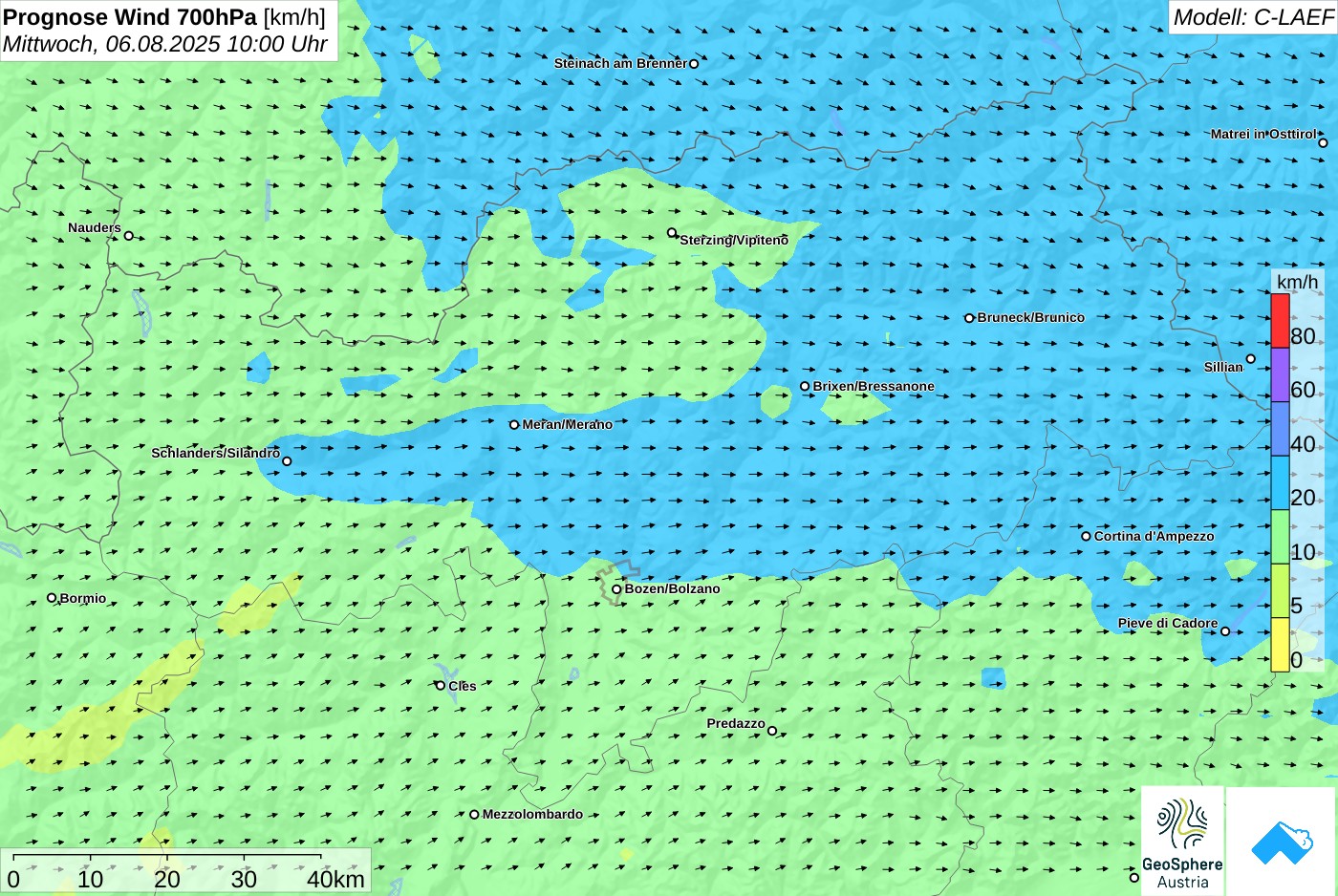Click the medium blue 40 km/h legend swatch
The width and height of the screenshot is (1338, 896).
(1280, 429)
